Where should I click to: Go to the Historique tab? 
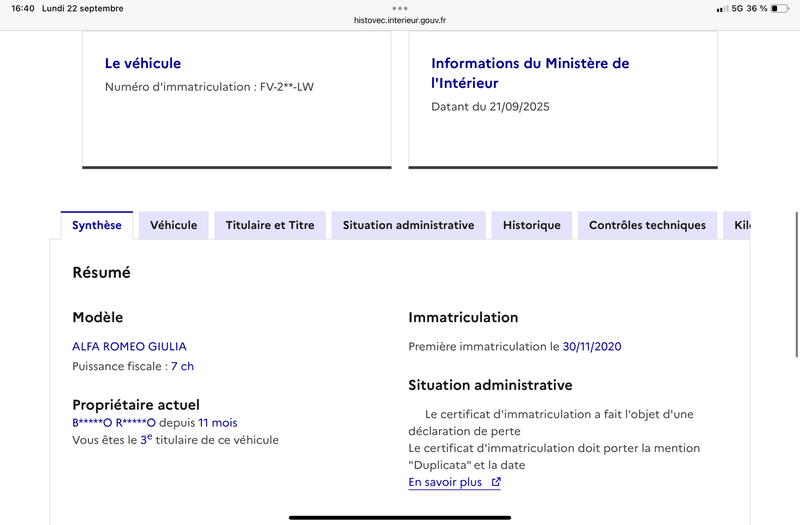(532, 225)
